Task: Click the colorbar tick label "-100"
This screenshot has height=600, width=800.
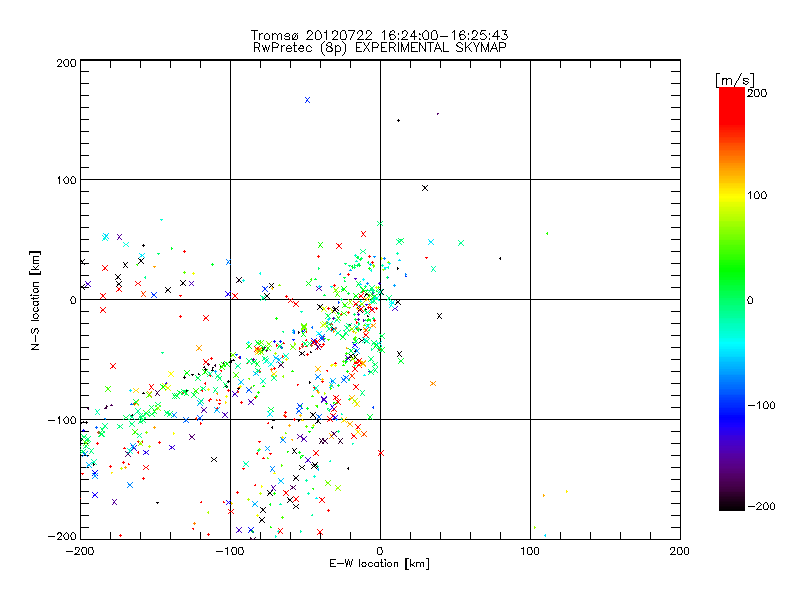Action: tap(761, 405)
